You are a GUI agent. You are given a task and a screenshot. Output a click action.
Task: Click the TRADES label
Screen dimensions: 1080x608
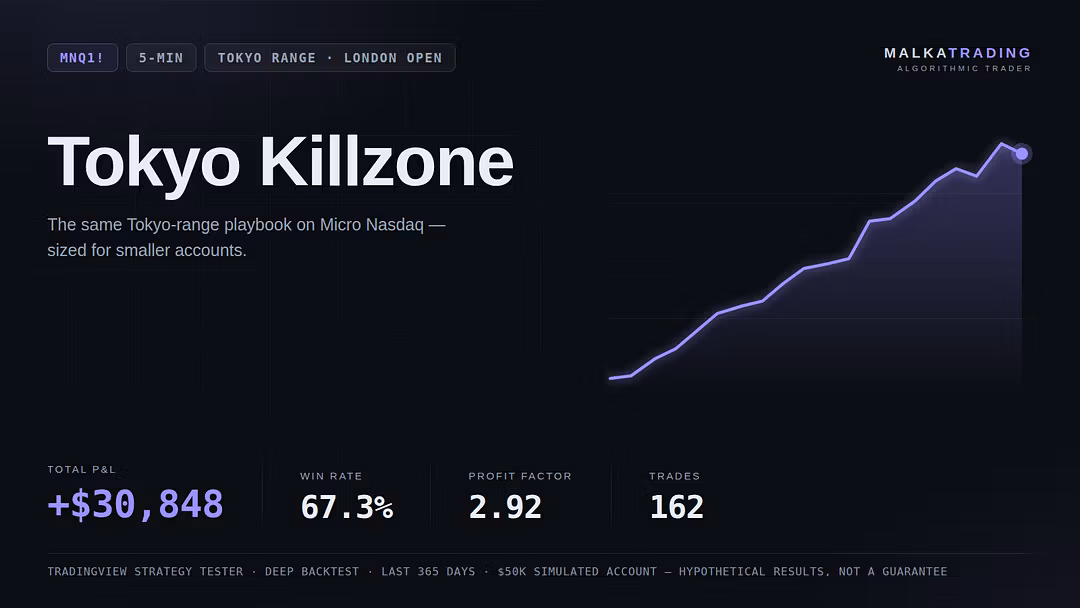click(x=674, y=476)
